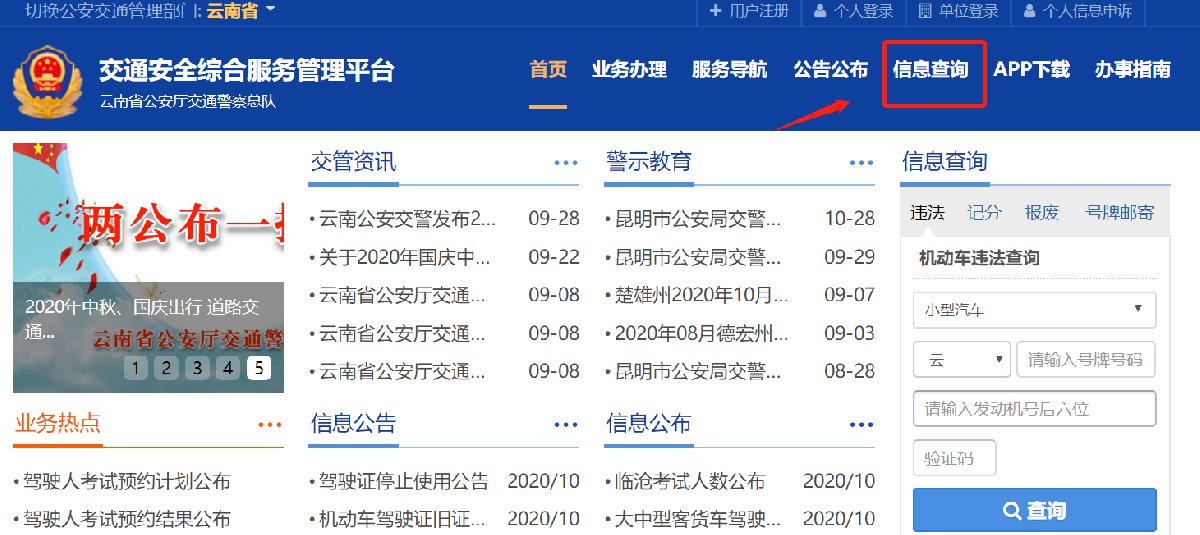
Task: Open the 服务导航 navigation item
Action: [730, 70]
